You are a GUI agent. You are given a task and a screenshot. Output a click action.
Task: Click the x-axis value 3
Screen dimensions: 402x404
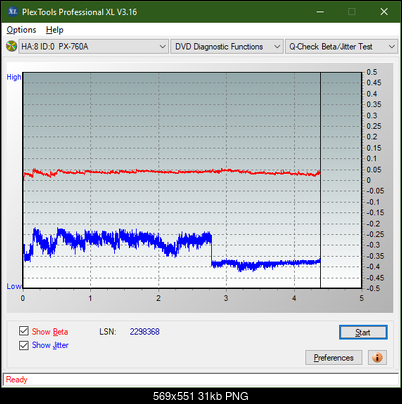click(226, 298)
